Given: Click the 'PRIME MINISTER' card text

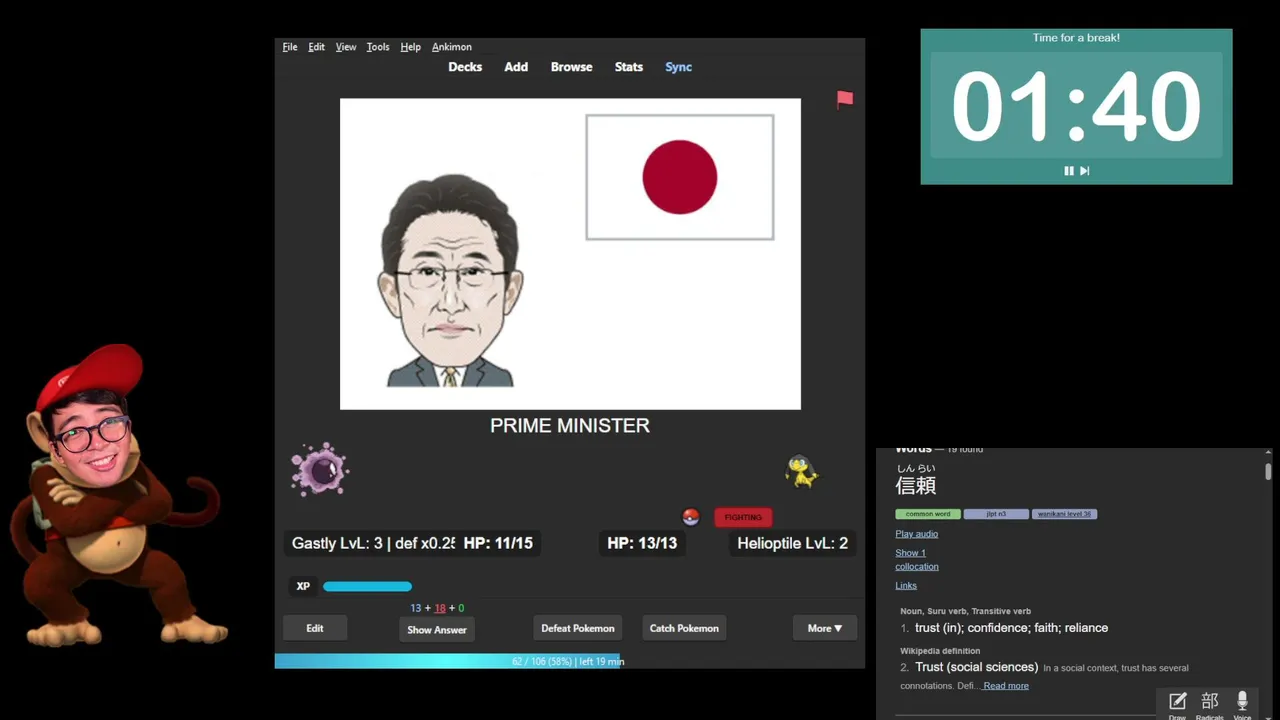Looking at the screenshot, I should [570, 425].
